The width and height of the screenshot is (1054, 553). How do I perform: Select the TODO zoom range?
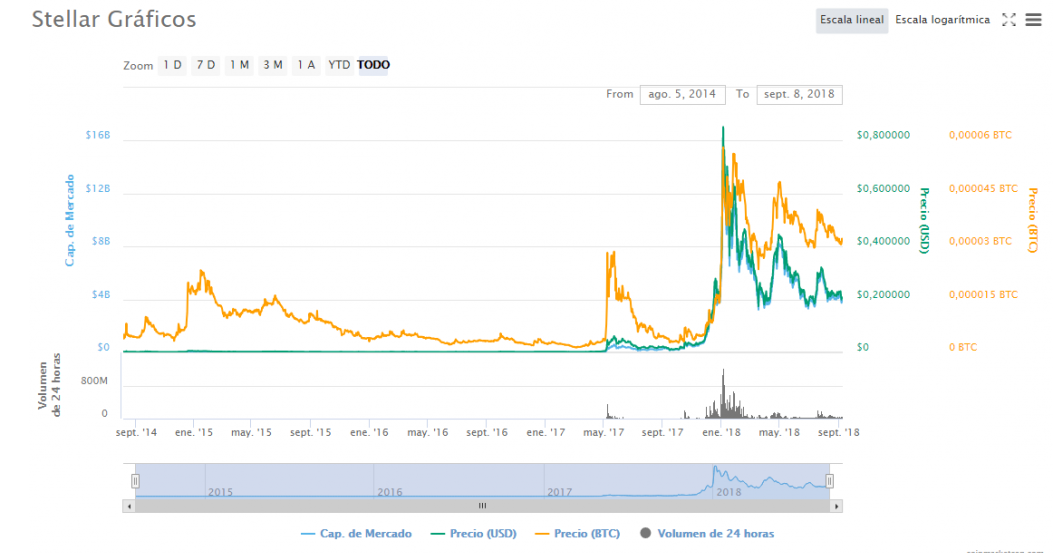click(x=373, y=65)
